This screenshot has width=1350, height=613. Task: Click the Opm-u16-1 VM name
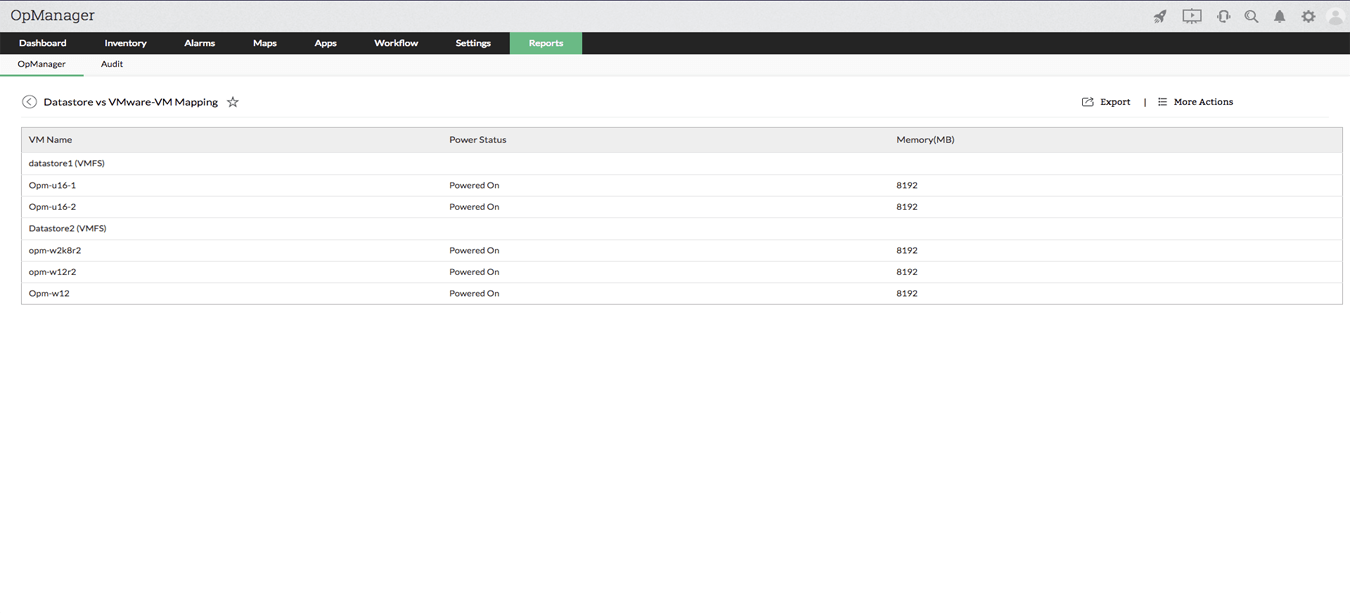[x=52, y=185]
